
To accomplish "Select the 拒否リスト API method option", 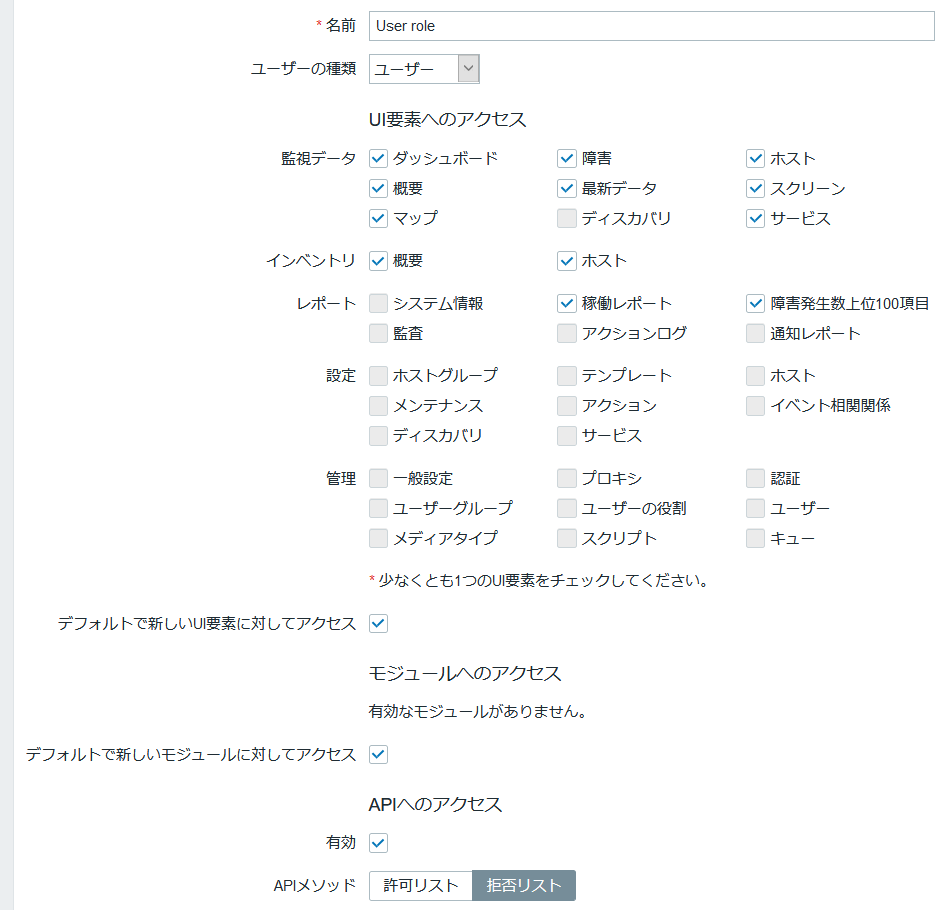I will [524, 885].
